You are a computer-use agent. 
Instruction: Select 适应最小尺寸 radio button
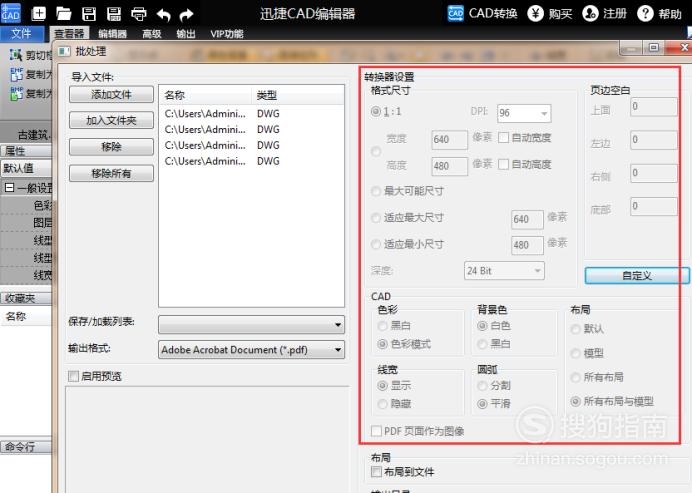coord(376,244)
